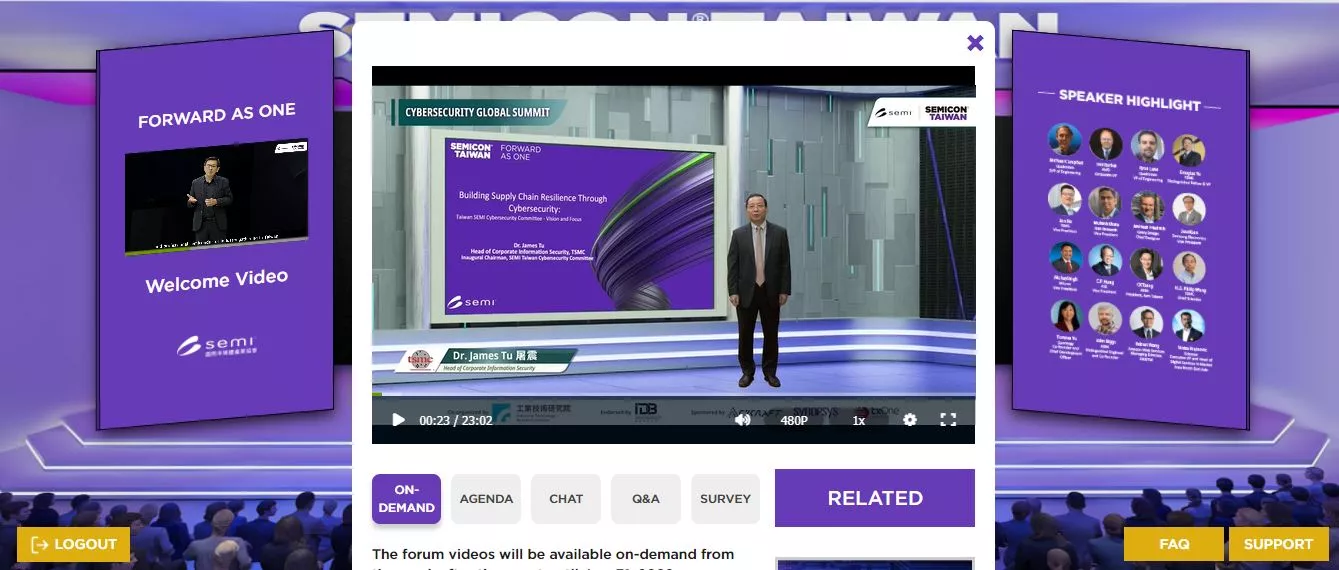Open the FAQ page

(x=1174, y=544)
